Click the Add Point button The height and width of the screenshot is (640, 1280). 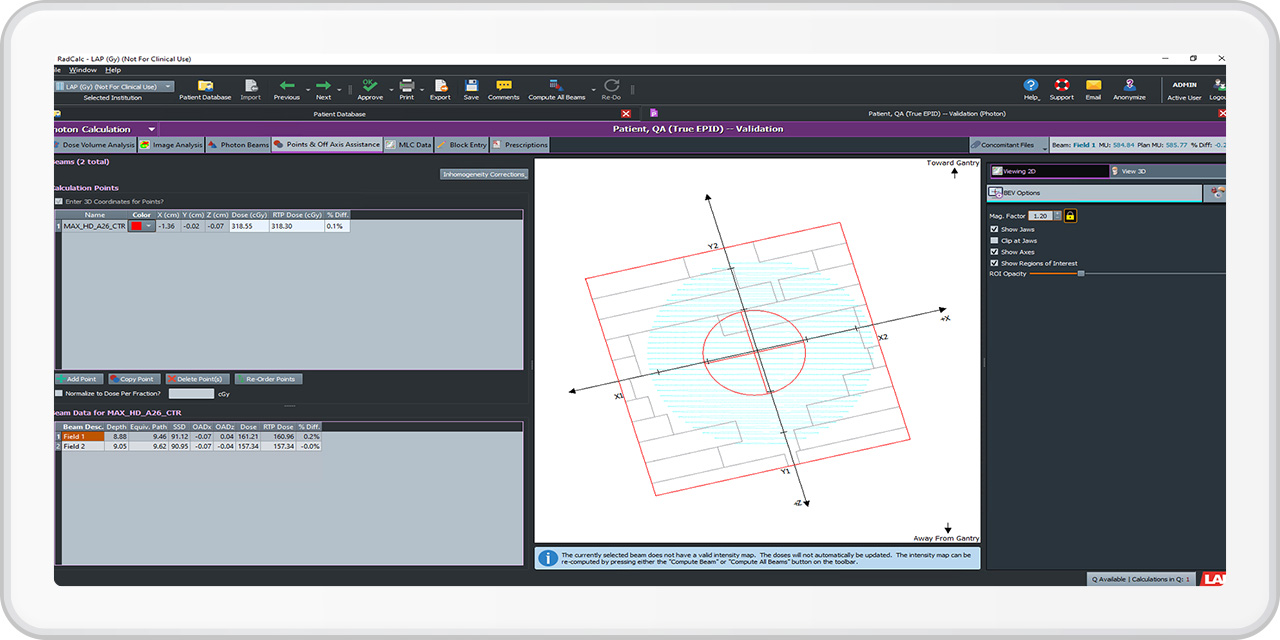click(x=78, y=379)
